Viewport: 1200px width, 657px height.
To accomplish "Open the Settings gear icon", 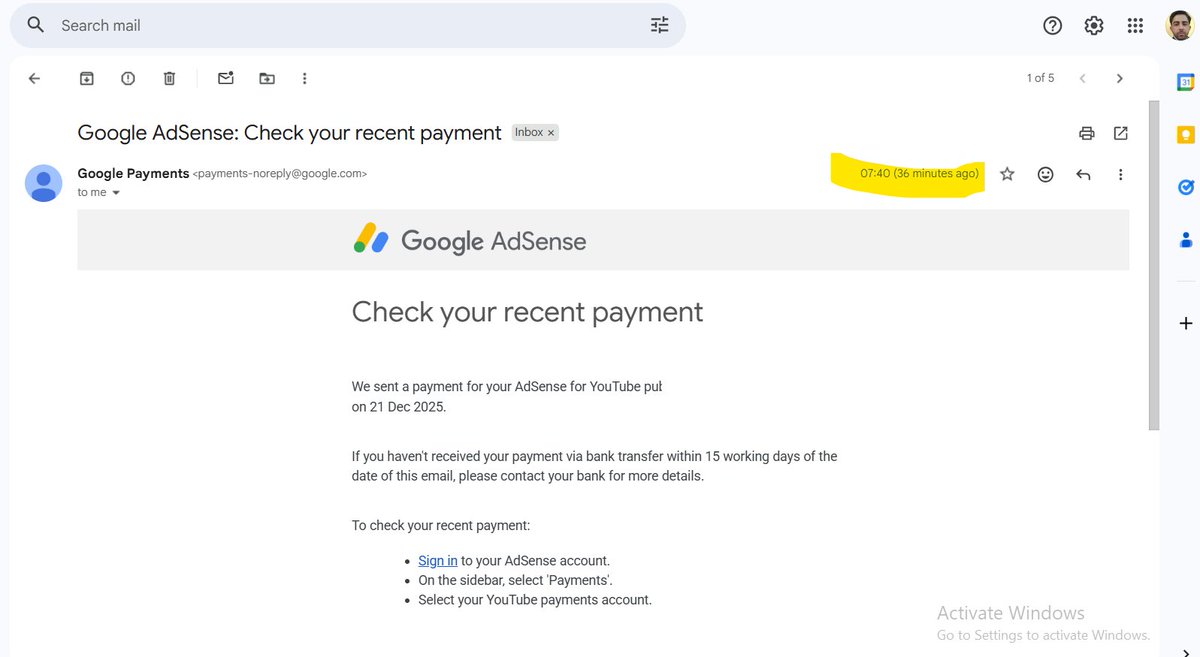I will click(x=1094, y=26).
